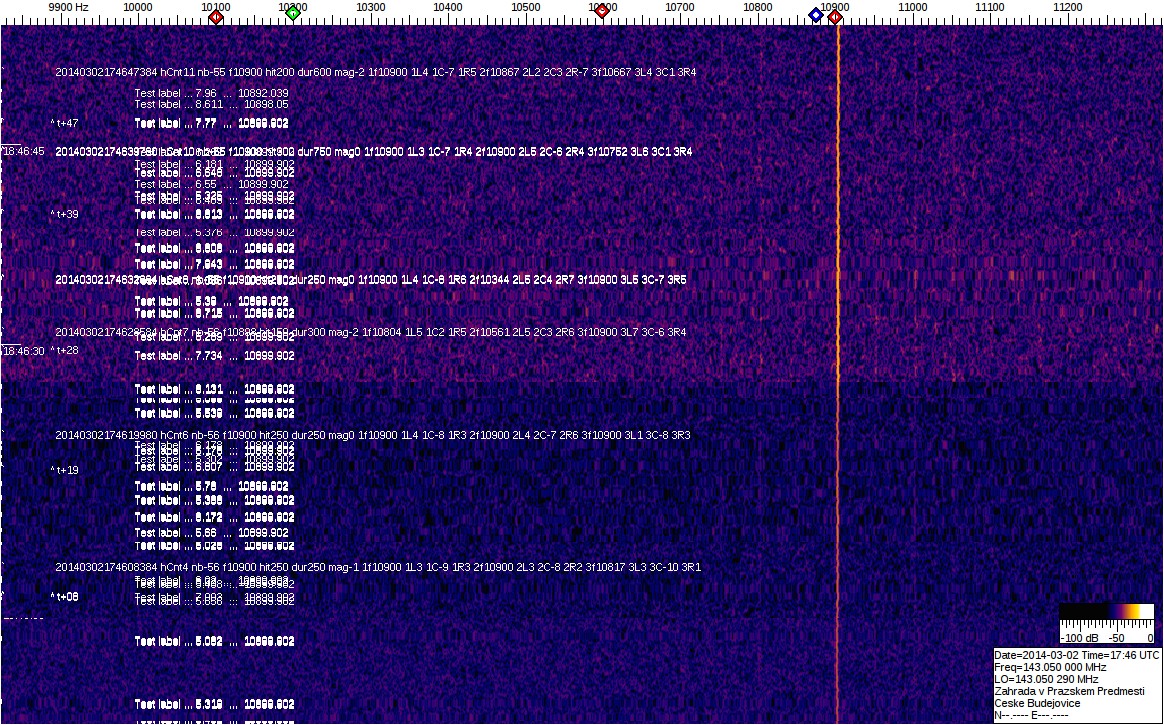Click the red diamond marker at 10100 Hz

click(215, 15)
